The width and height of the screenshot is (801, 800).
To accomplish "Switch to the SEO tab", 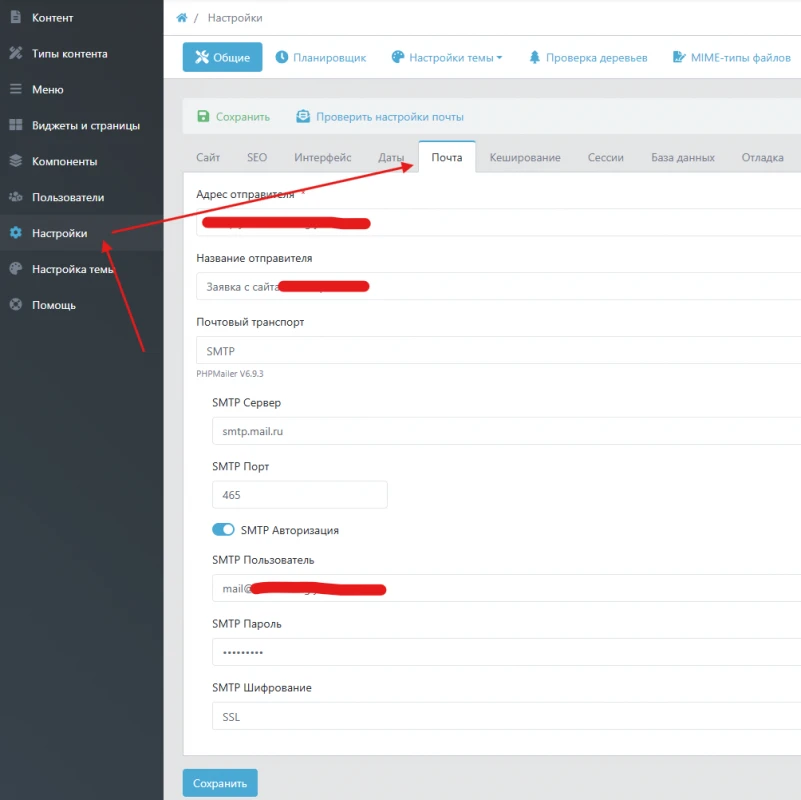I will [257, 158].
